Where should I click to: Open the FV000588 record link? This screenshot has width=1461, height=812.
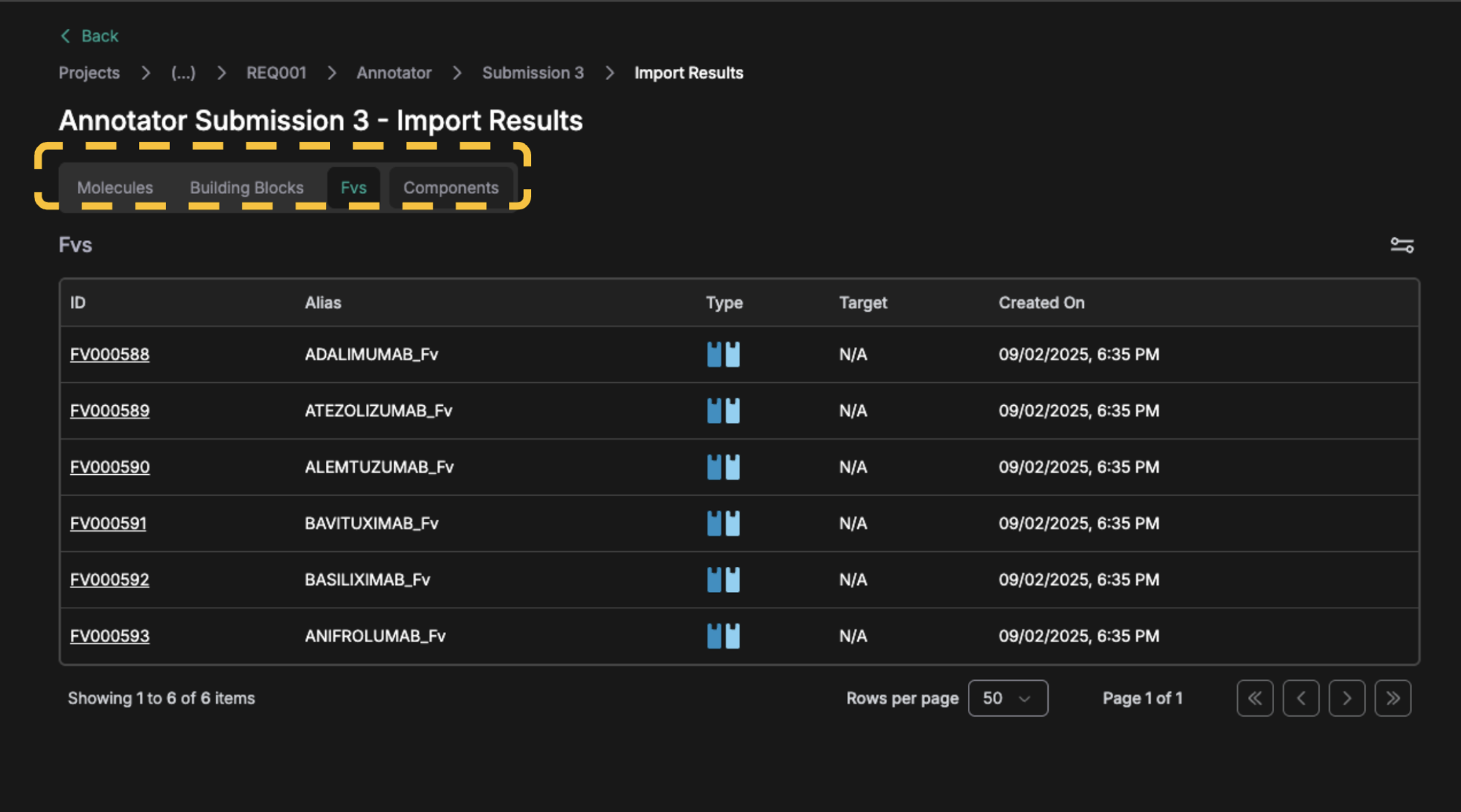pos(110,355)
